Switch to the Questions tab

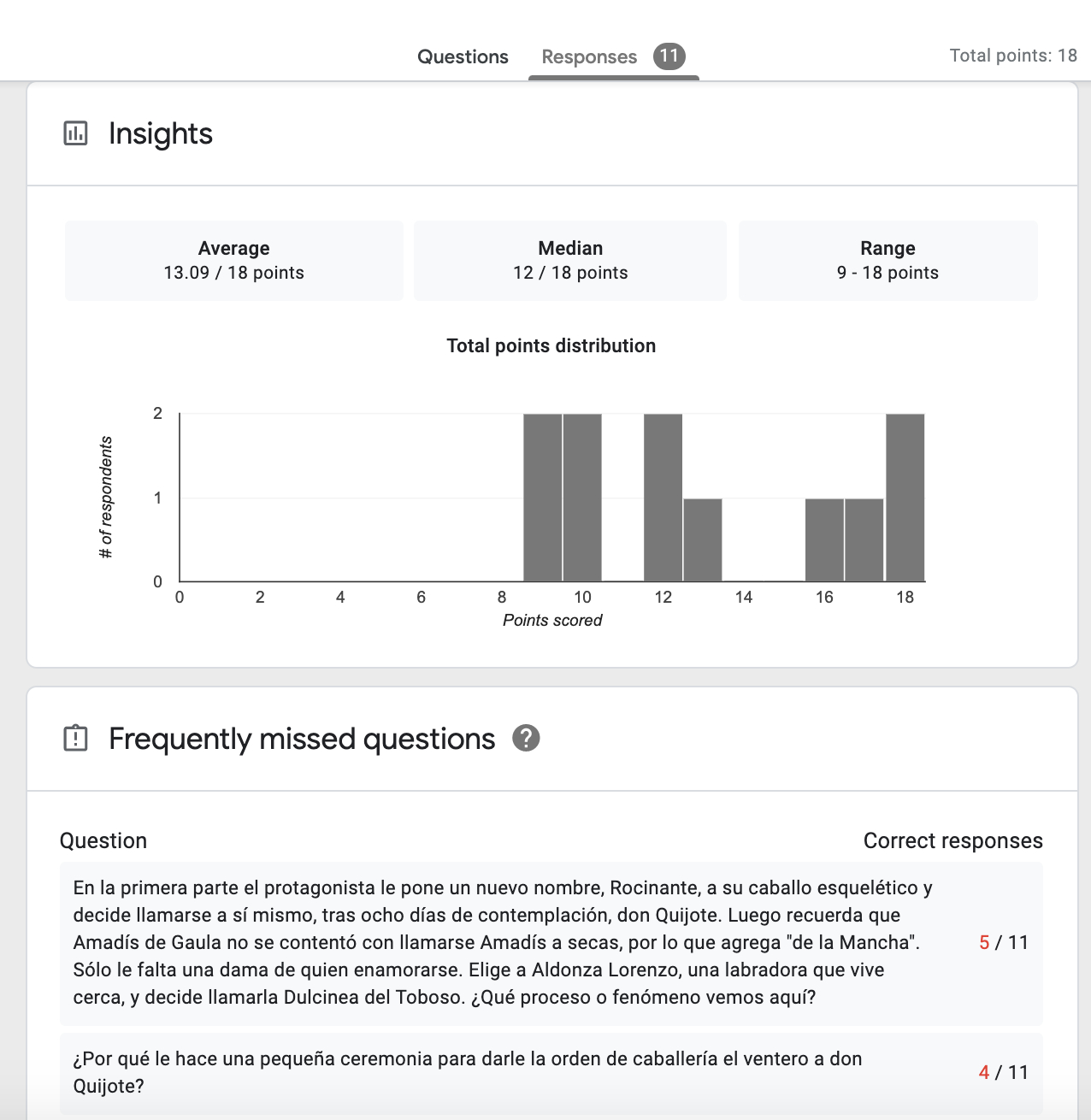tap(463, 56)
